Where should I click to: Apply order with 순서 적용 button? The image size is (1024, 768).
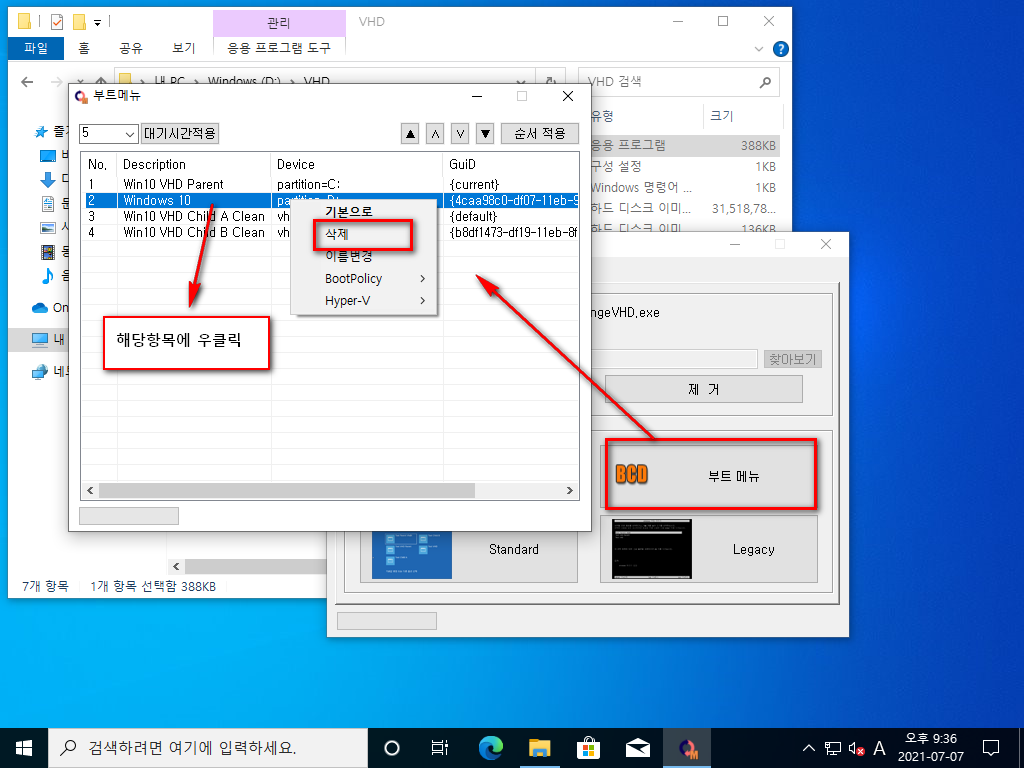pyautogui.click(x=540, y=133)
